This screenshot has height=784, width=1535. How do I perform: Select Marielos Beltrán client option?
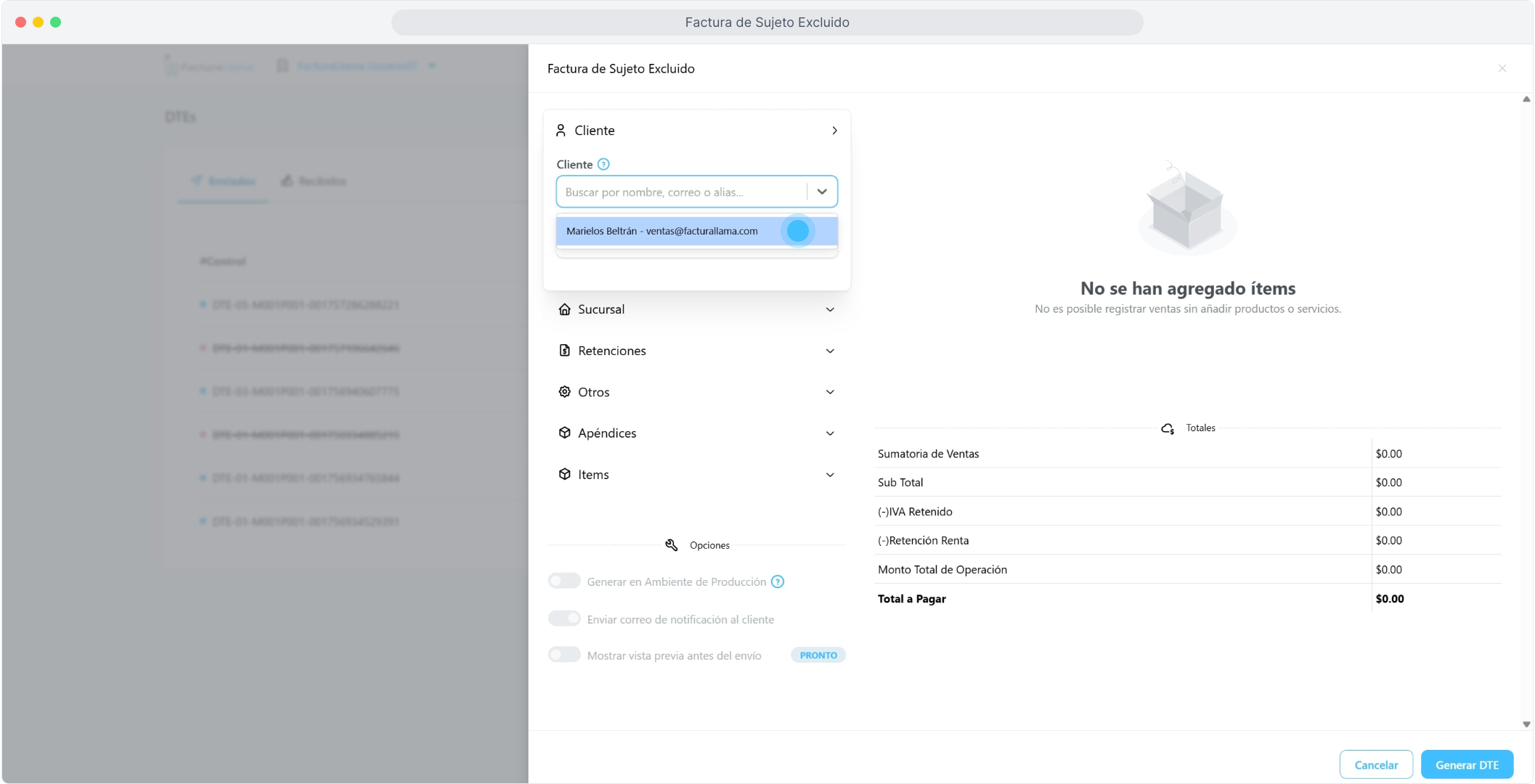click(661, 232)
